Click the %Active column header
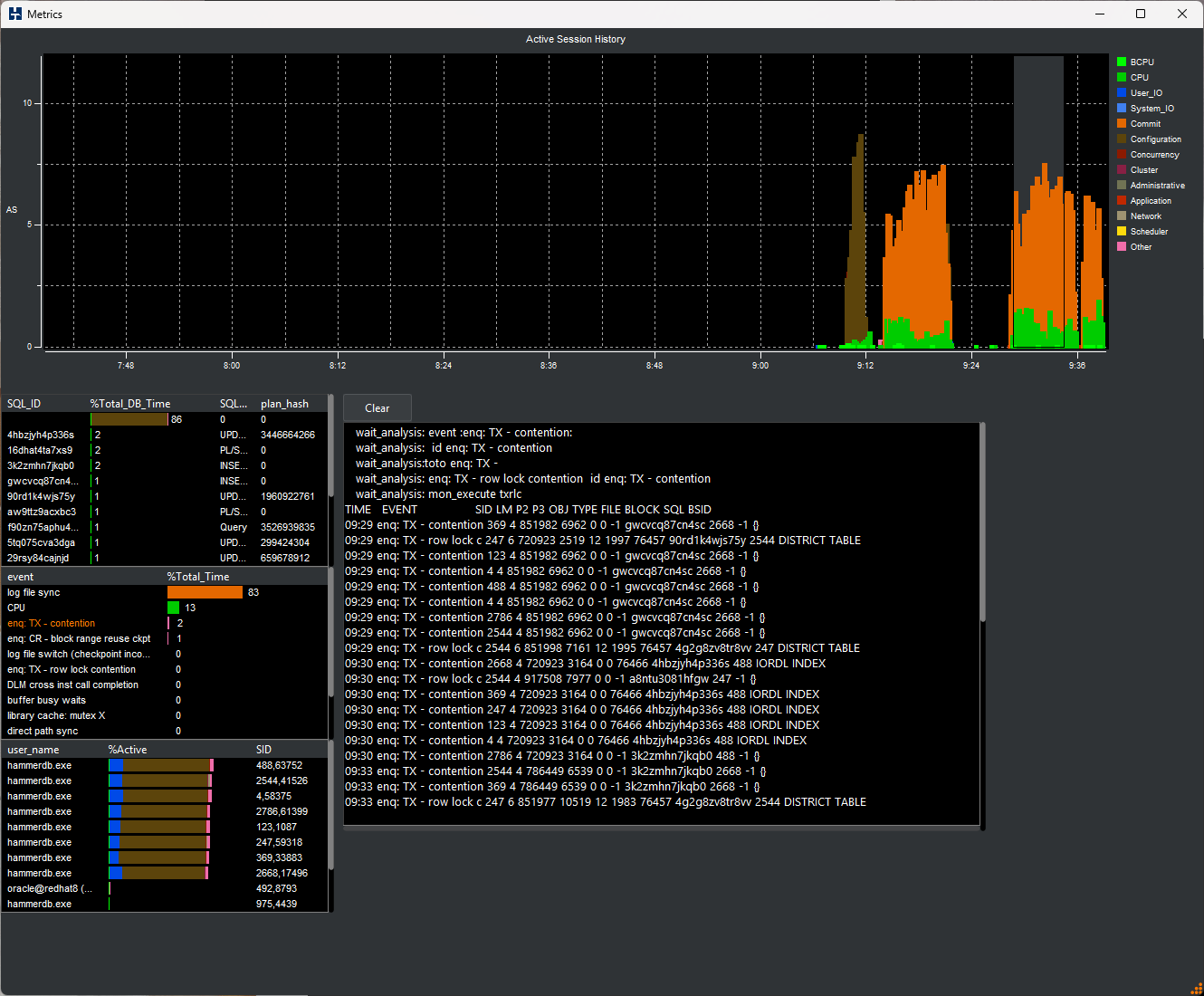This screenshot has width=1204, height=996. [x=128, y=750]
